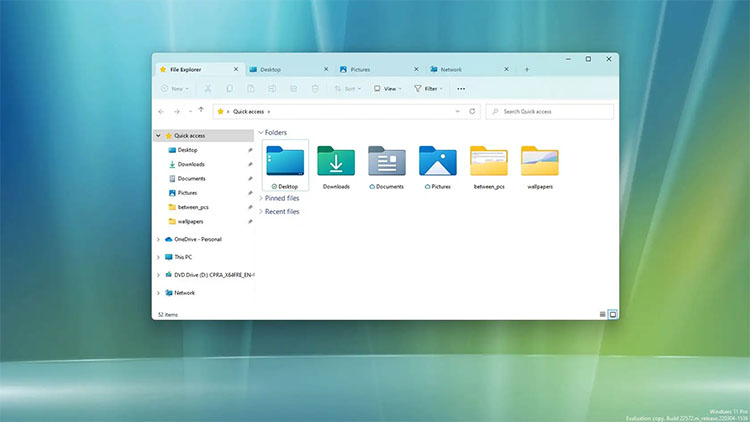The image size is (750, 422).
Task: Expand OneDrive - Personal tree node
Action: click(158, 239)
